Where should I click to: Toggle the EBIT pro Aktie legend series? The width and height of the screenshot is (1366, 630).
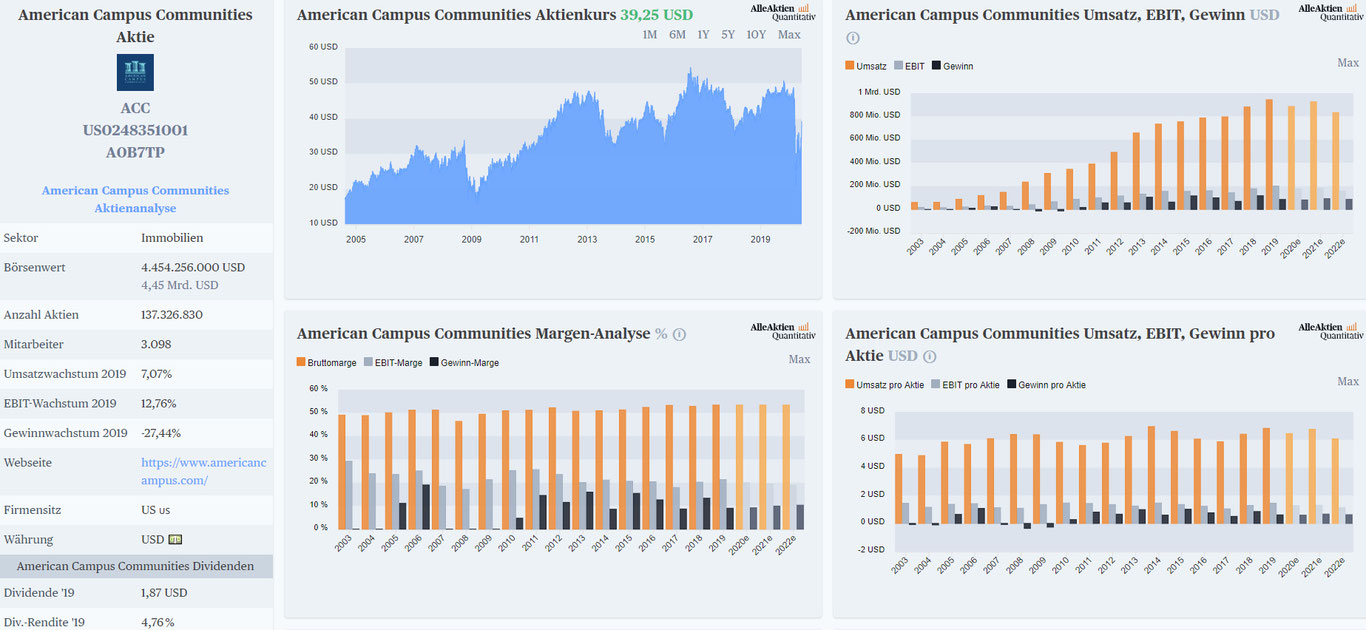(965, 384)
